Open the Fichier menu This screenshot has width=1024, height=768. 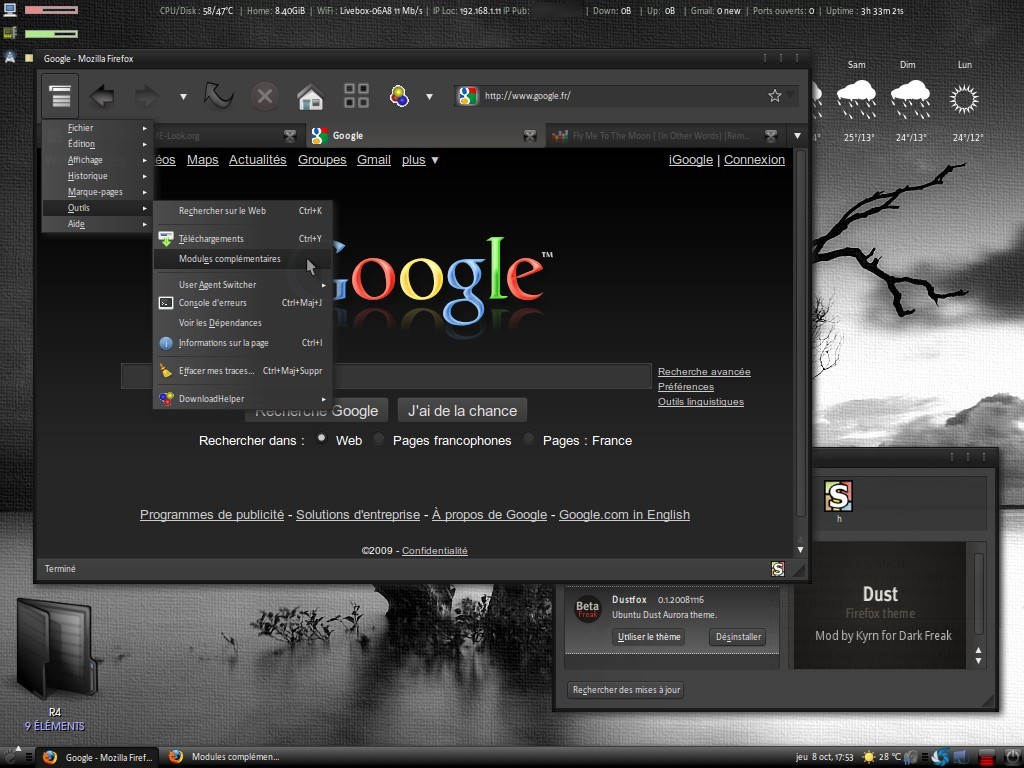tap(97, 128)
